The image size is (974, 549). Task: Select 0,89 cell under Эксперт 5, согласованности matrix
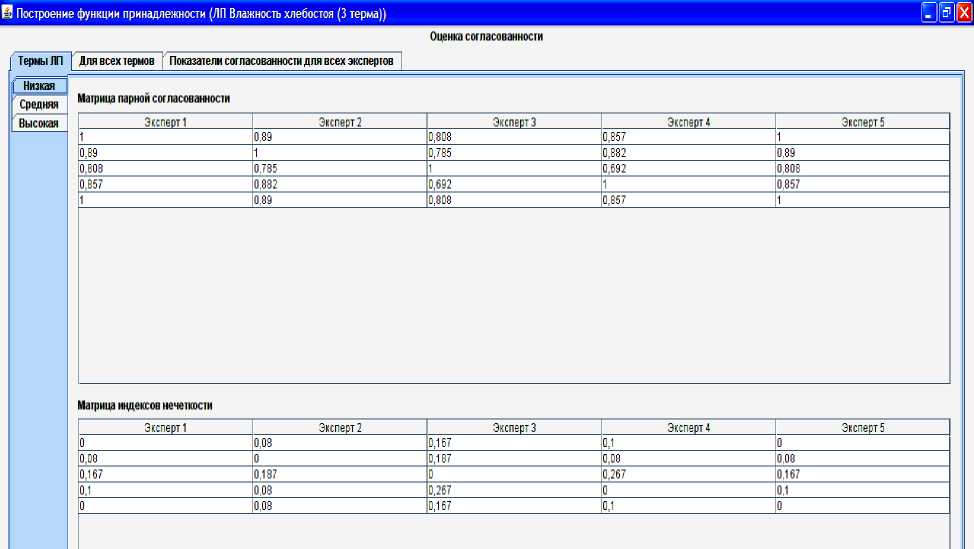click(x=863, y=153)
